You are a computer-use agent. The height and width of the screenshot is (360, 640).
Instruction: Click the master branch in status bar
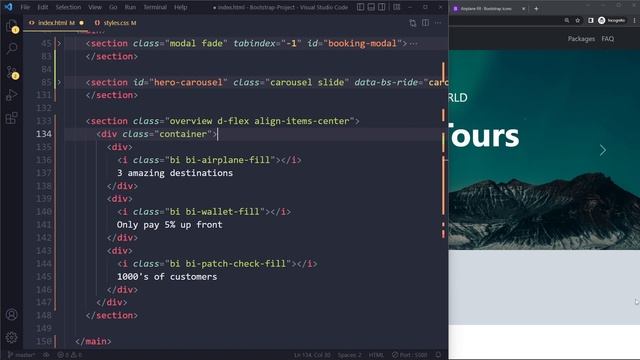tap(22, 355)
